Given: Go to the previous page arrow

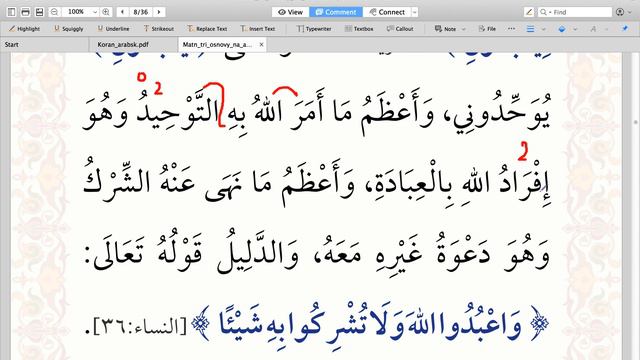Looking at the screenshot, I should coord(122,12).
